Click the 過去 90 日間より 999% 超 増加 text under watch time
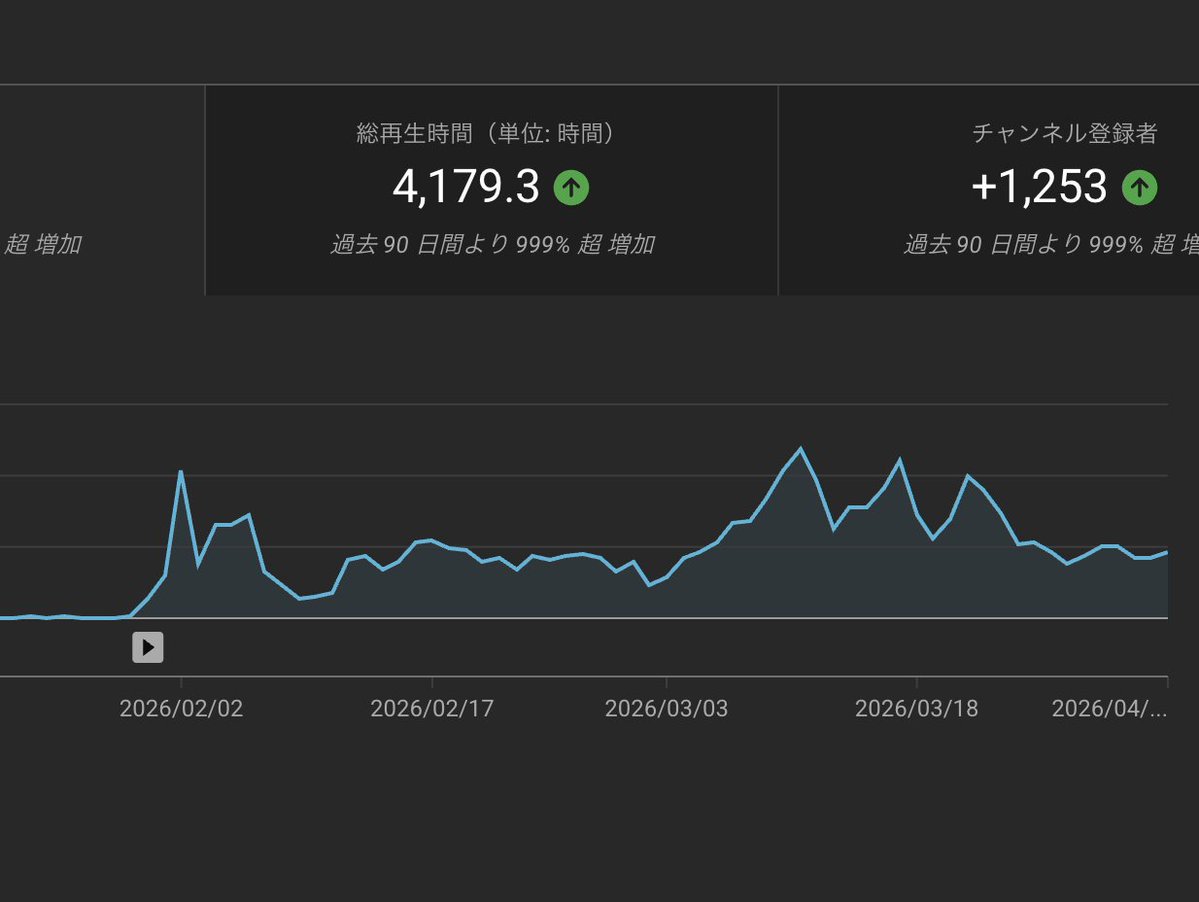This screenshot has height=902, width=1199. (x=492, y=245)
